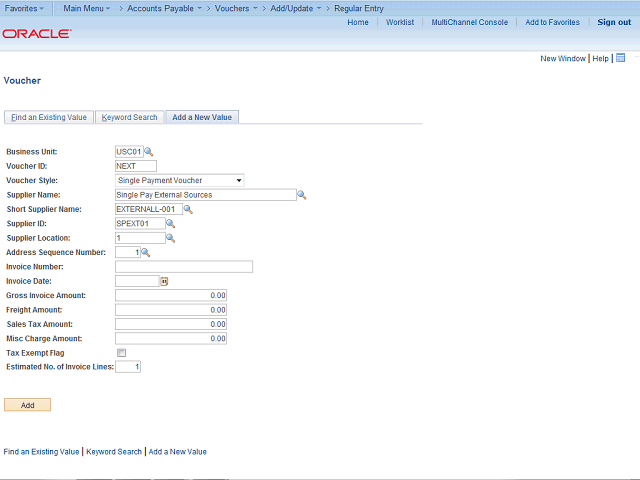Open MultiChannel Console link

tap(470, 22)
